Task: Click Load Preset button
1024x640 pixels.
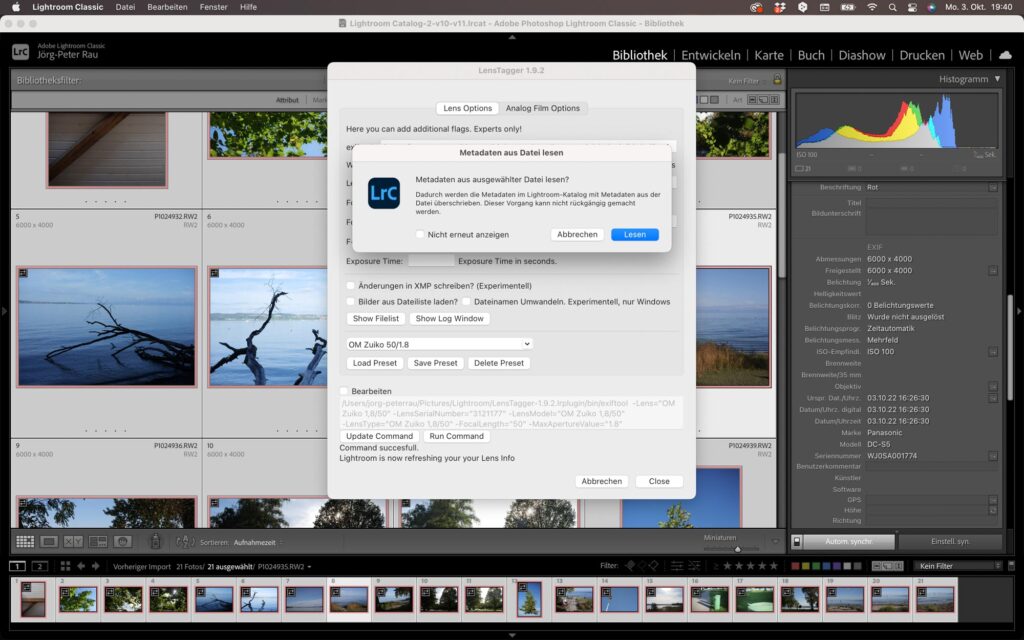Action: (x=375, y=363)
